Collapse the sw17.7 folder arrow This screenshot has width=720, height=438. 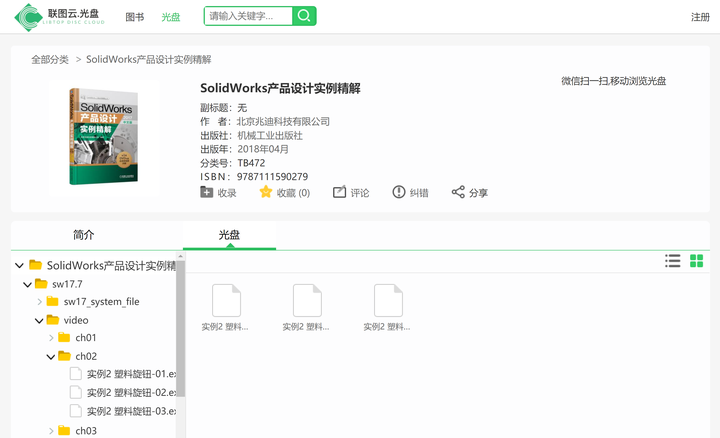point(28,285)
